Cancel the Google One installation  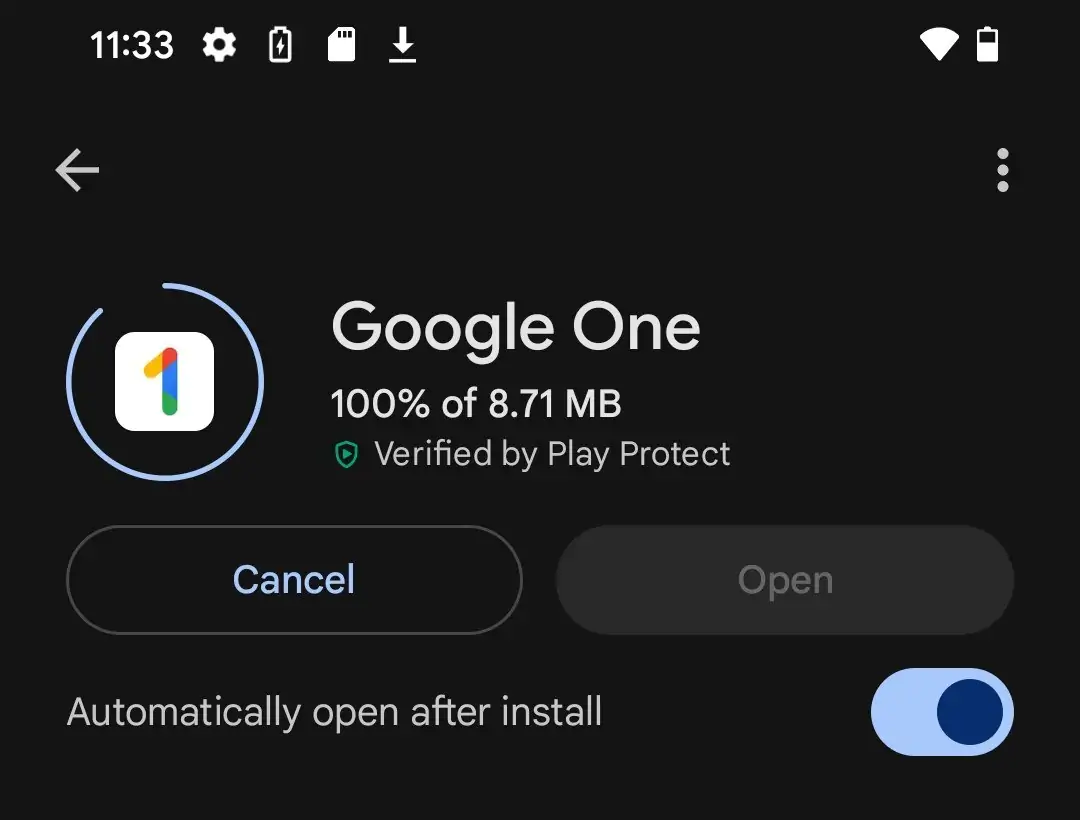click(294, 580)
